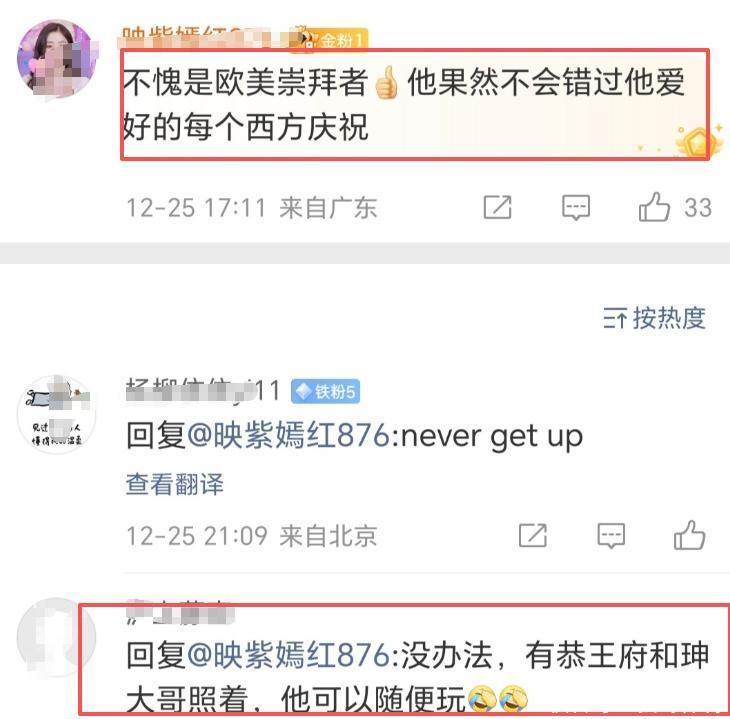The image size is (730, 719).
Task: Open the 按热度 sort selector
Action: click(654, 318)
